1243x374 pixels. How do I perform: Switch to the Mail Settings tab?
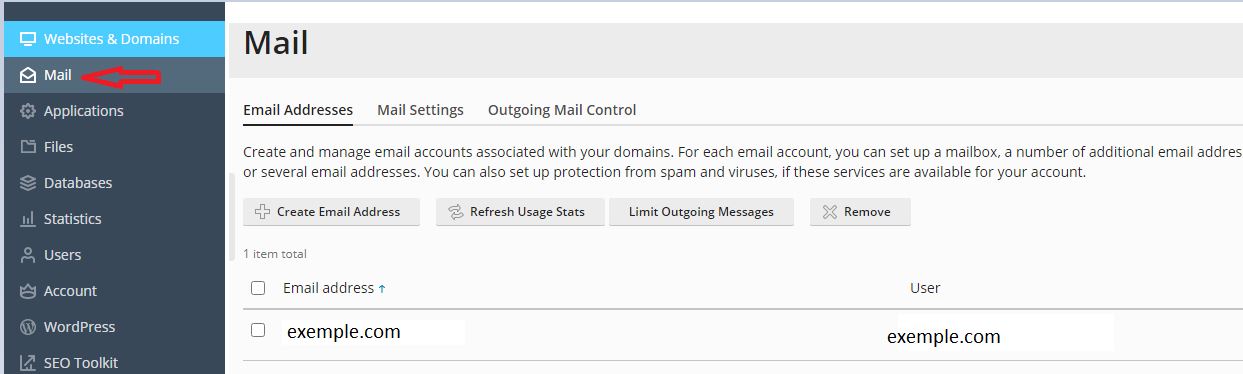pos(420,110)
